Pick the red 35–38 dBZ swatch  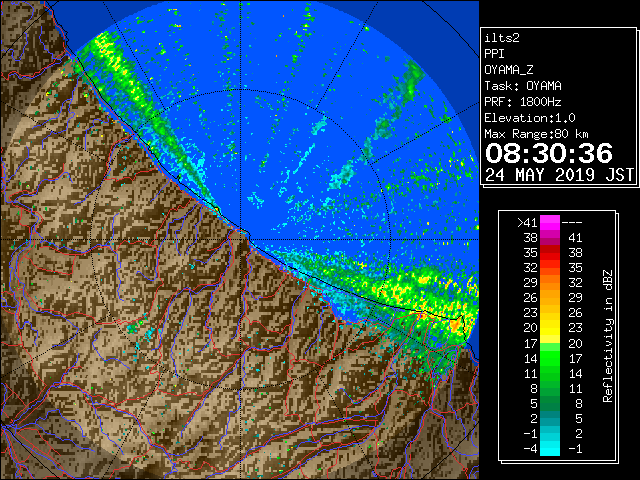(550, 253)
